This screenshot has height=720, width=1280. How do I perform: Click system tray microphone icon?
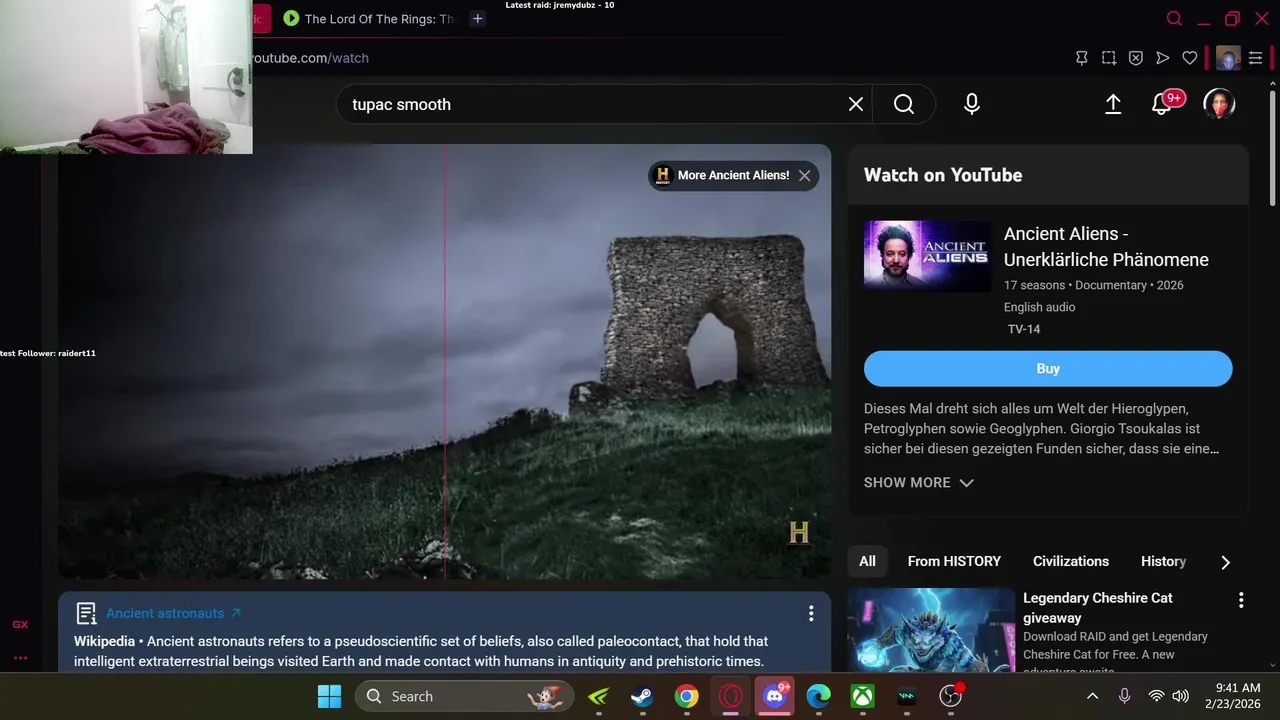[1124, 696]
